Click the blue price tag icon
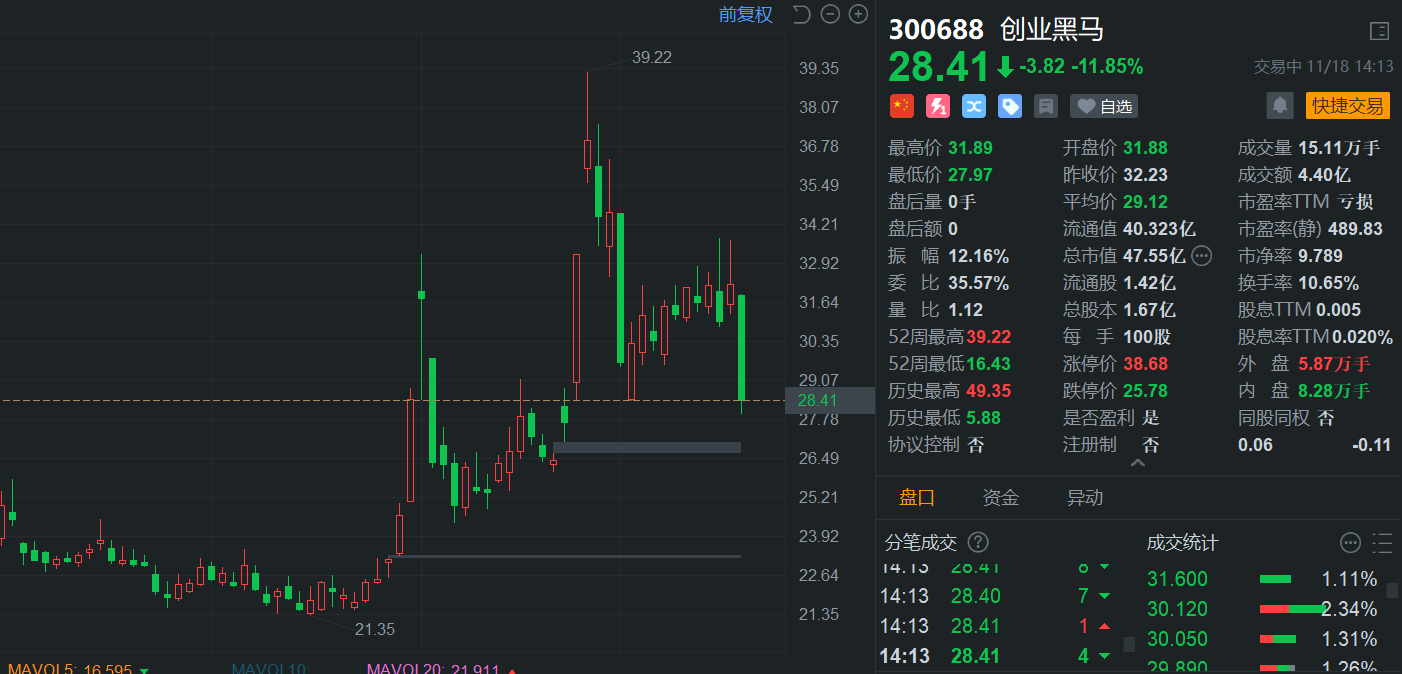 pos(1010,106)
